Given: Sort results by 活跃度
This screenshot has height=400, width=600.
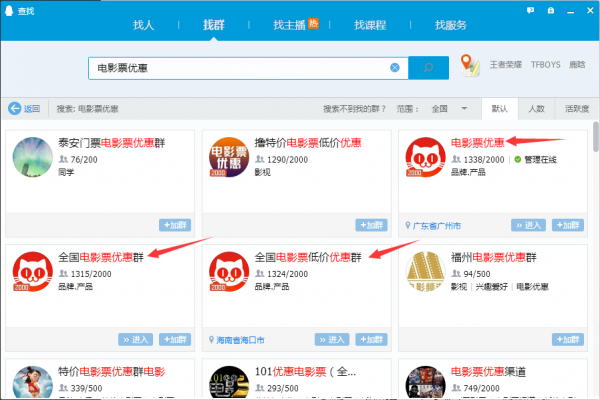Looking at the screenshot, I should [x=577, y=109].
